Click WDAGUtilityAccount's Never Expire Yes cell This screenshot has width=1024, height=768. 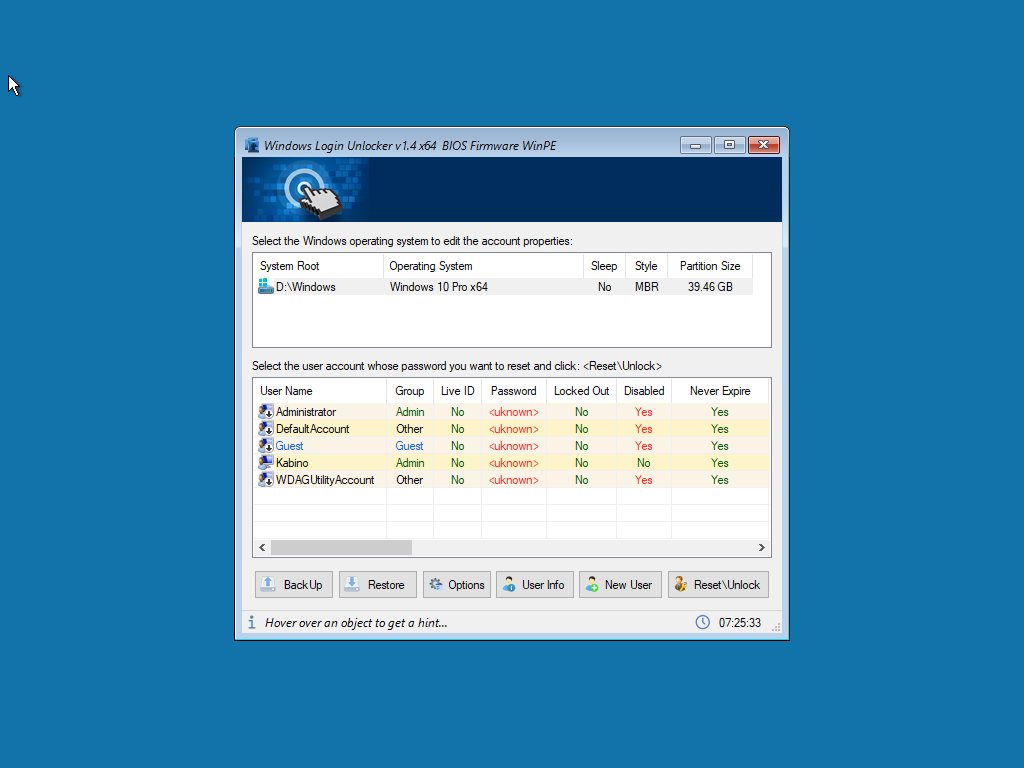click(720, 479)
